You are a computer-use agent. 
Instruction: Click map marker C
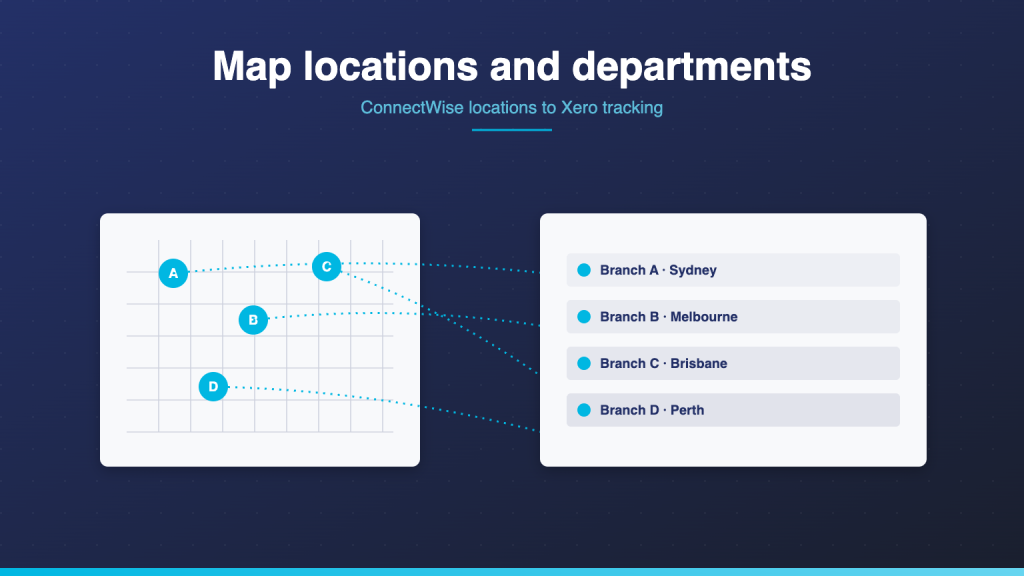click(327, 266)
